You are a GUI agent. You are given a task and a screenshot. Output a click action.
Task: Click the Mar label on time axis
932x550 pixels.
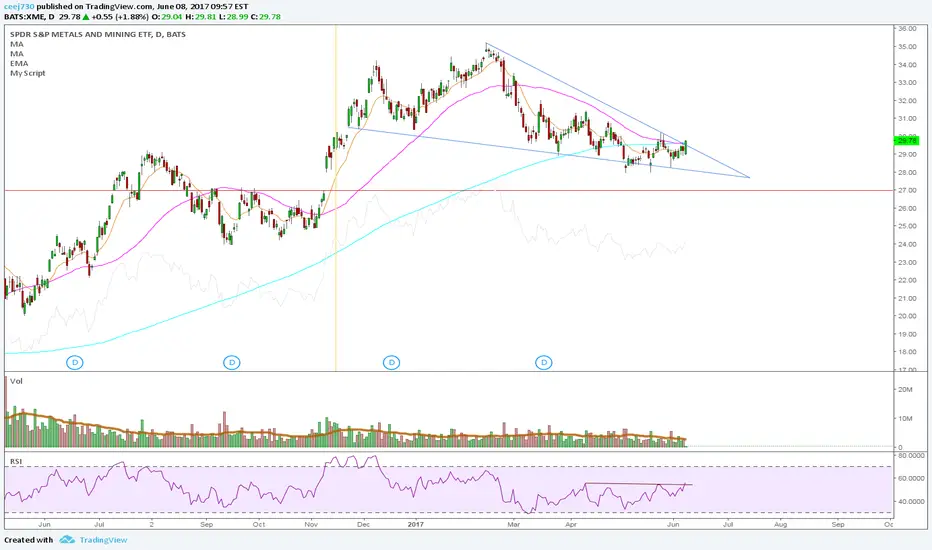514,524
